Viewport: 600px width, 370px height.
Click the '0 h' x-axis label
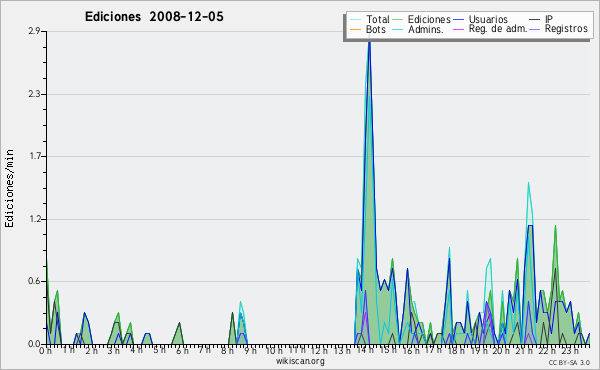[x=45, y=351]
